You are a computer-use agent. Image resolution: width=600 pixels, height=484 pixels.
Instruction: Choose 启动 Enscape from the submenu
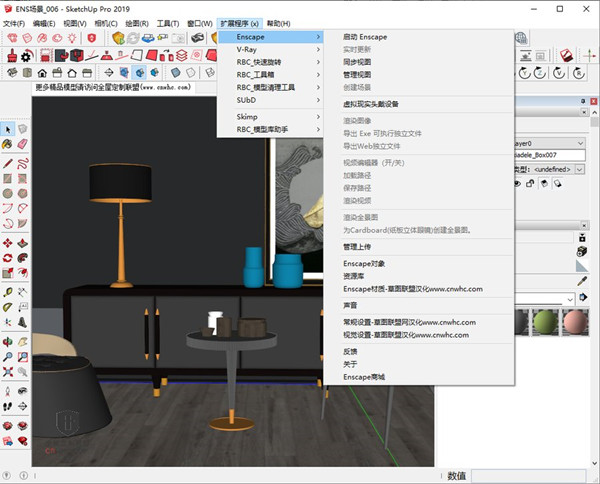point(365,37)
